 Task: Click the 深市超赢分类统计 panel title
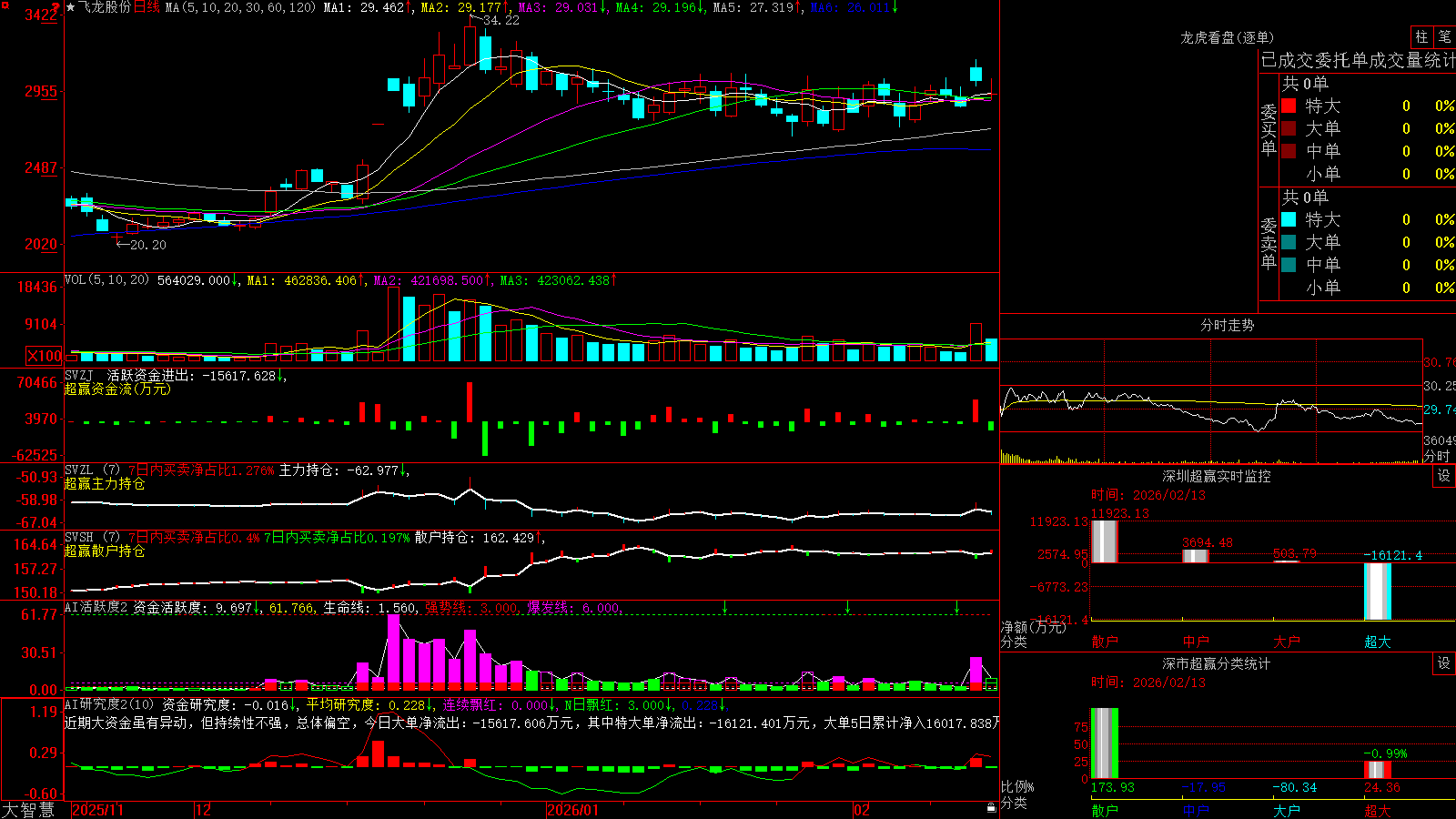point(1216,663)
